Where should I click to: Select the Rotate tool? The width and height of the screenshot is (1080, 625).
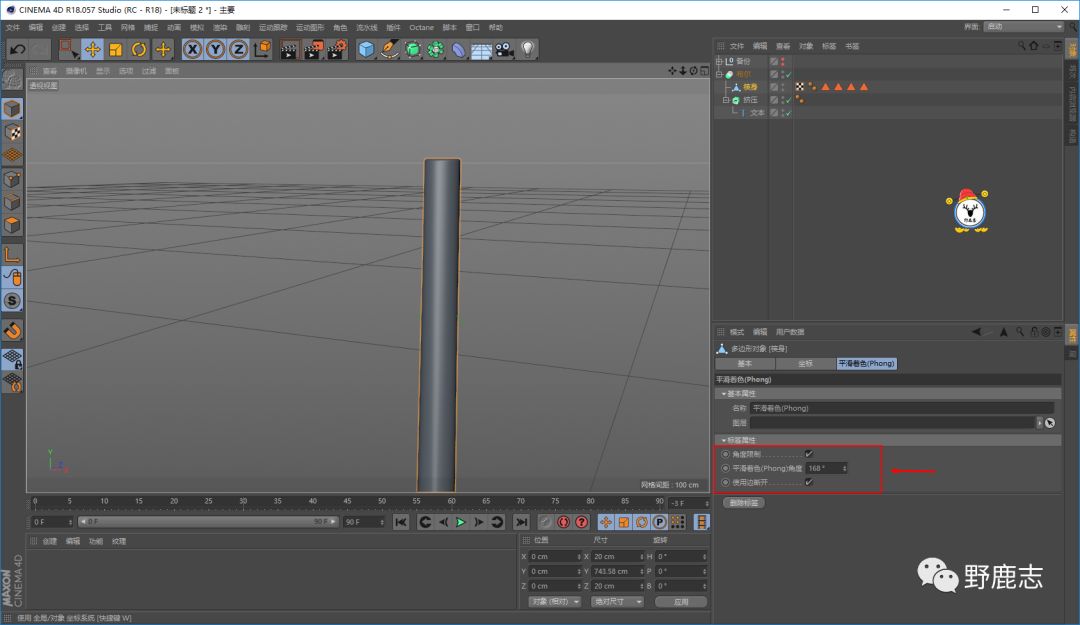(x=139, y=49)
